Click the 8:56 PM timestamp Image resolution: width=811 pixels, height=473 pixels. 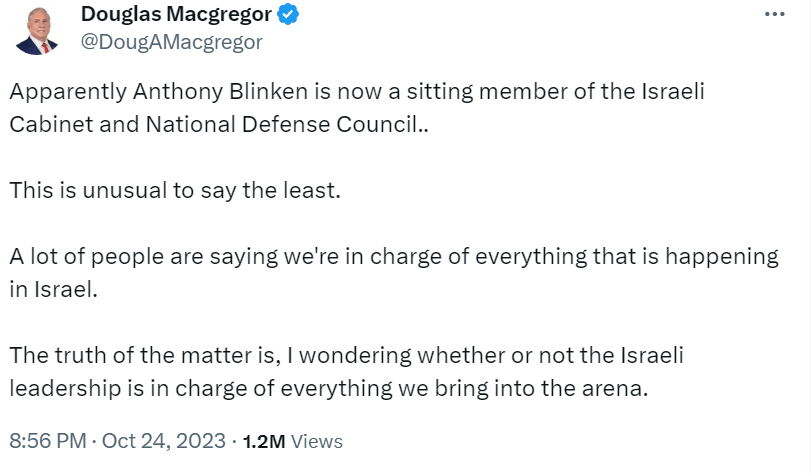[x=46, y=440]
